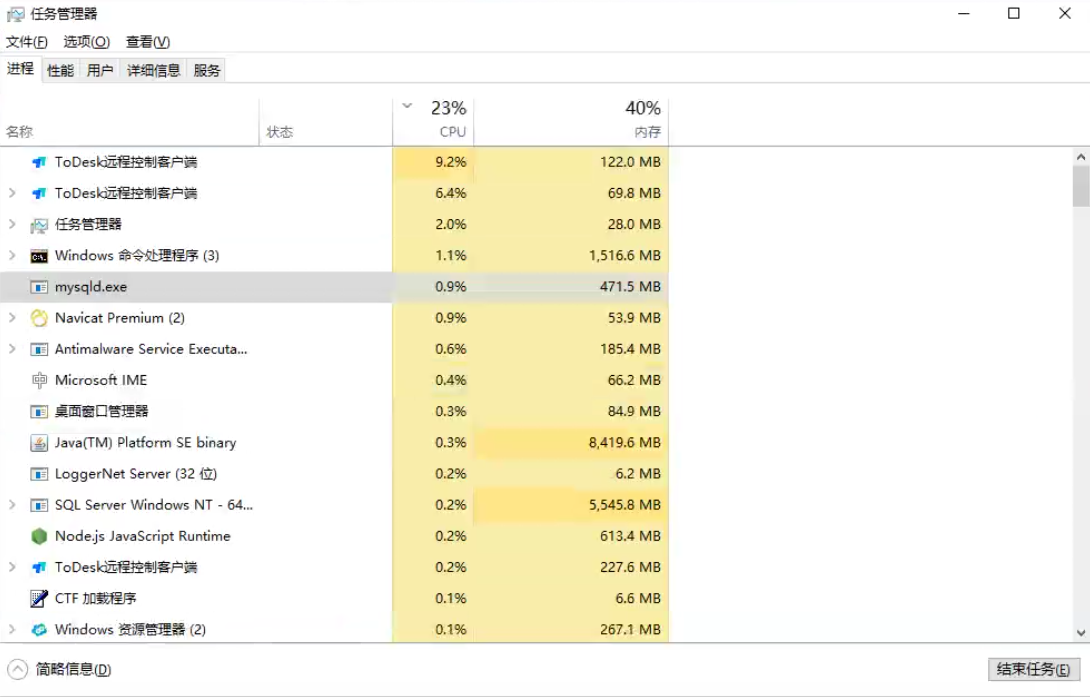Select the CTF 加载程序 row
The width and height of the screenshot is (1090, 697).
[334, 598]
